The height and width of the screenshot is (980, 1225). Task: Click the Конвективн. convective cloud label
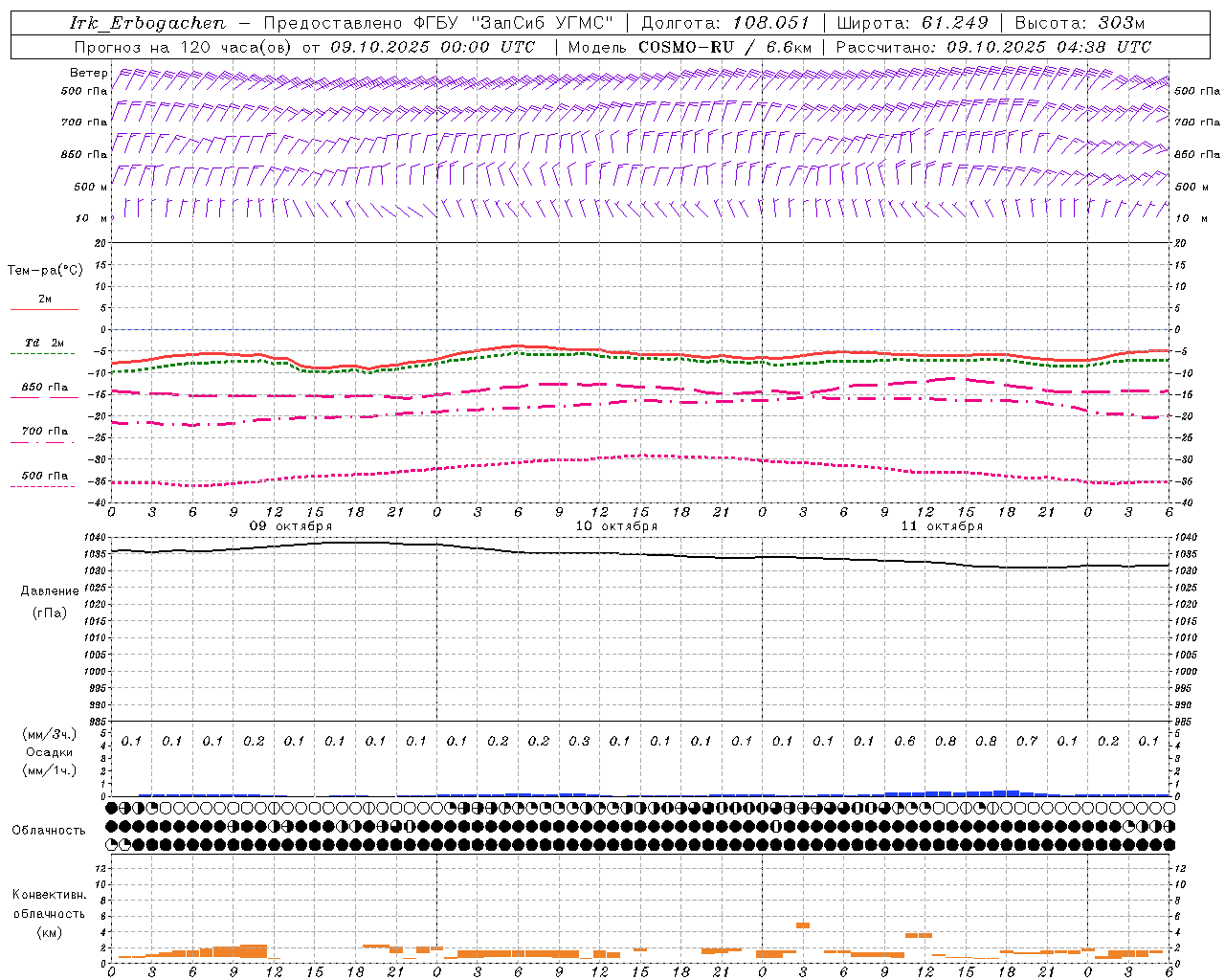point(49,895)
